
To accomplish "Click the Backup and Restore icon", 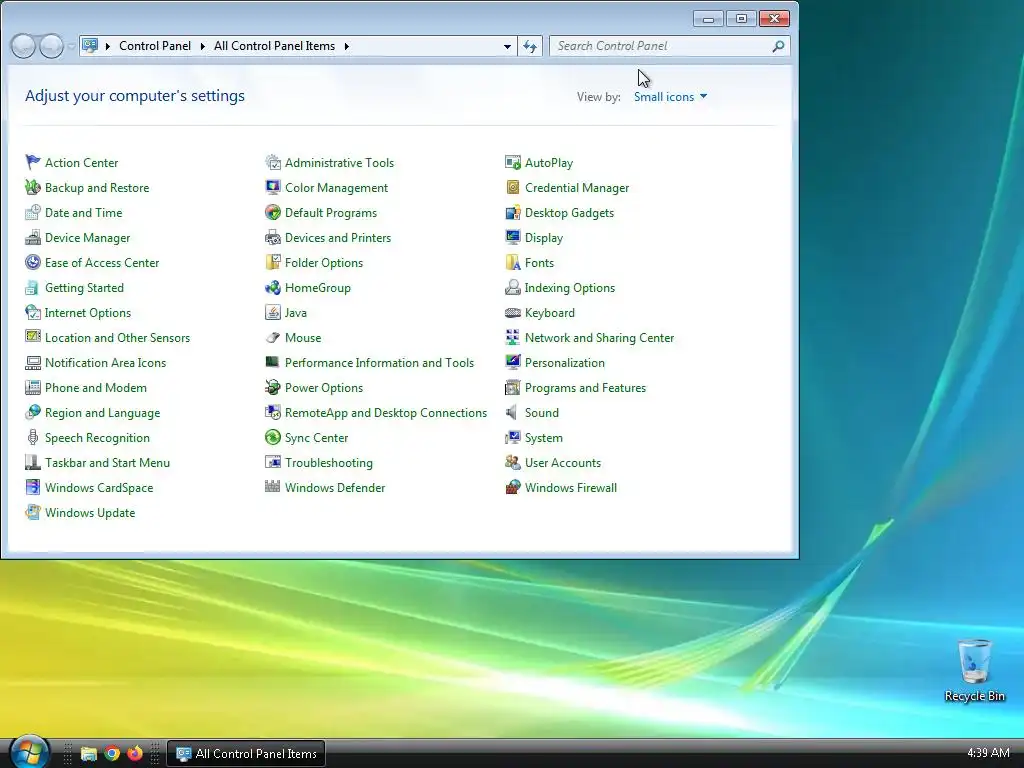I will coord(33,187).
